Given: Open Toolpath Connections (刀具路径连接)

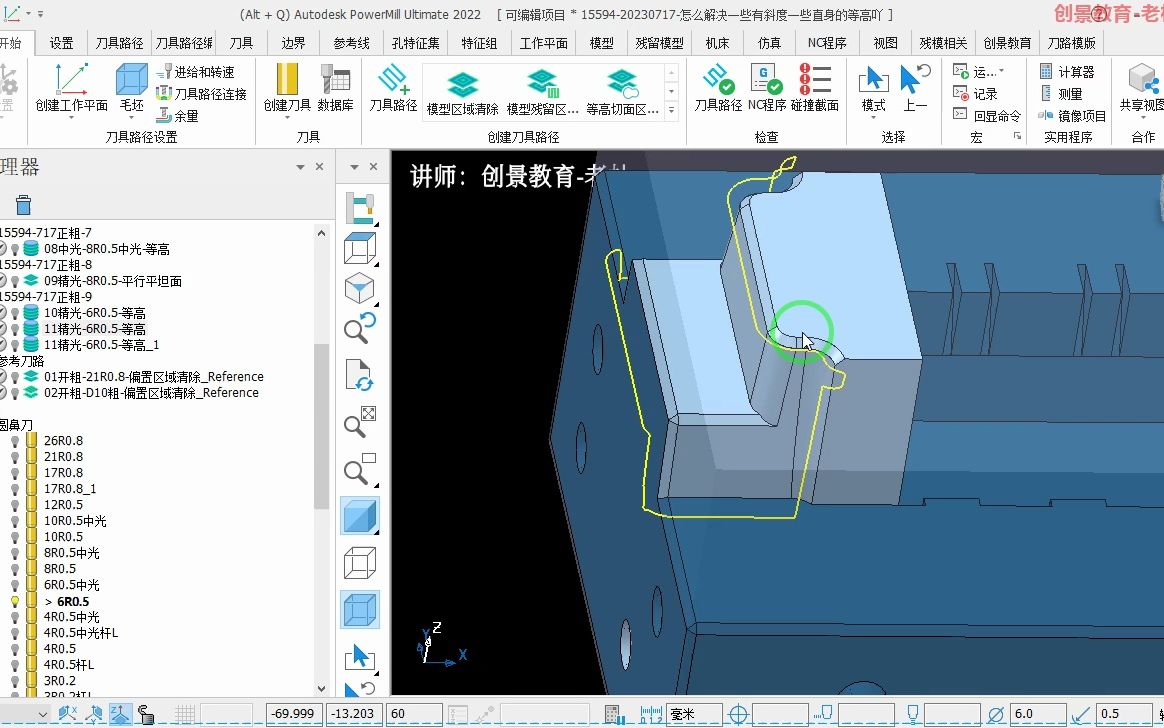Looking at the screenshot, I should coord(201,94).
